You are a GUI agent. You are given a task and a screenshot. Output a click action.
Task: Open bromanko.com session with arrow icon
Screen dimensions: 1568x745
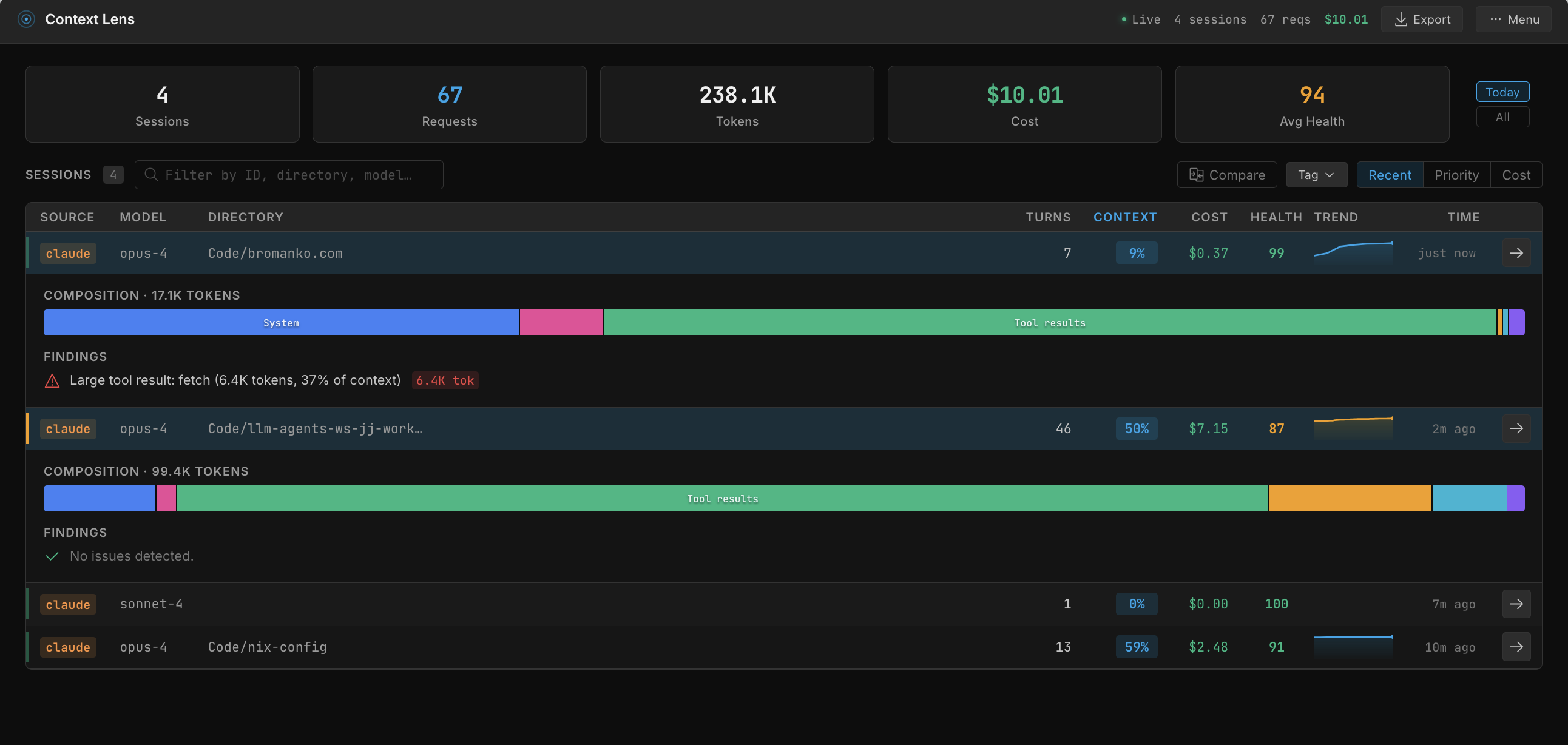pyautogui.click(x=1516, y=253)
